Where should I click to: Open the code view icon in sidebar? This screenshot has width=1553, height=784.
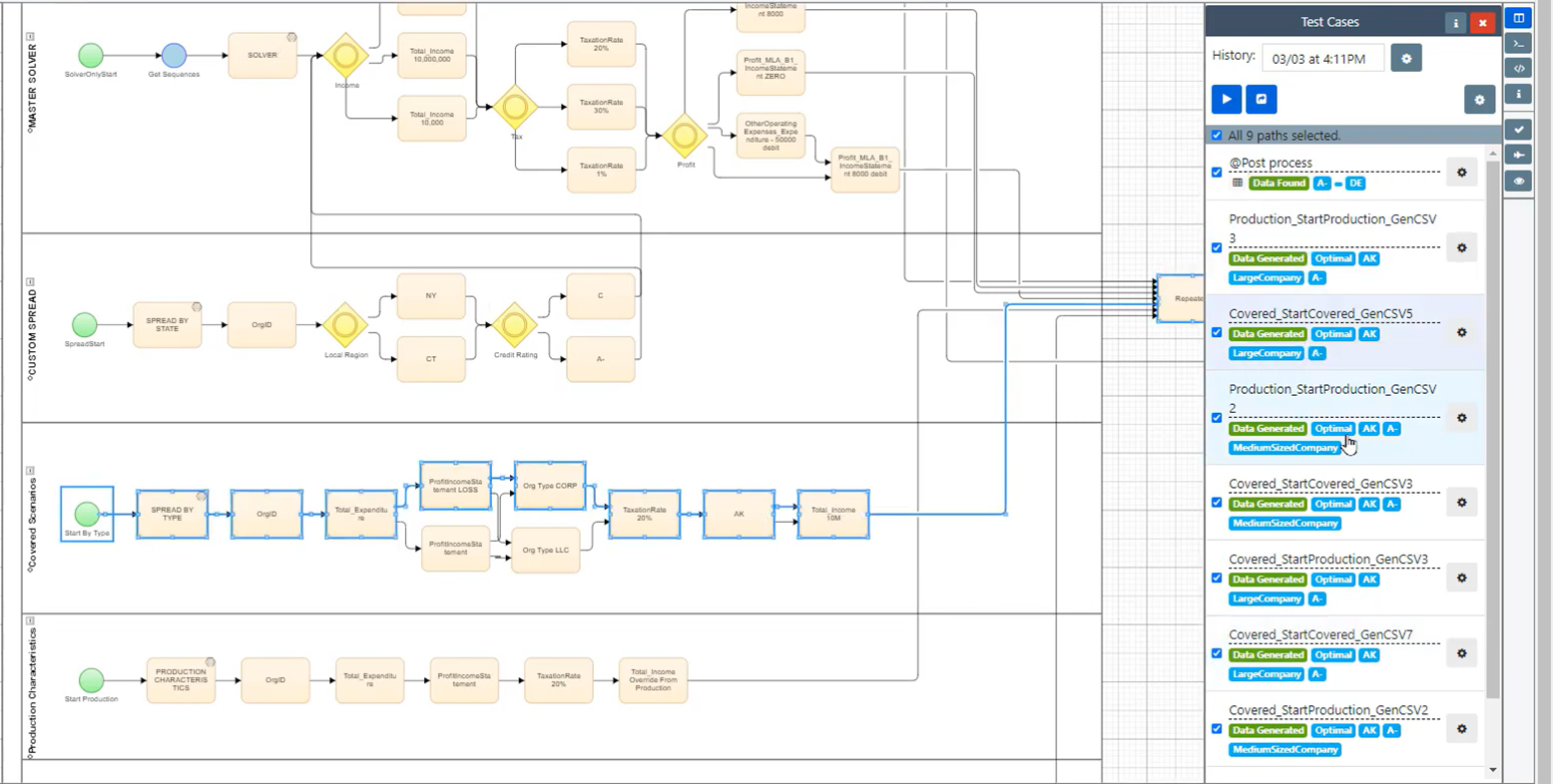(x=1518, y=69)
